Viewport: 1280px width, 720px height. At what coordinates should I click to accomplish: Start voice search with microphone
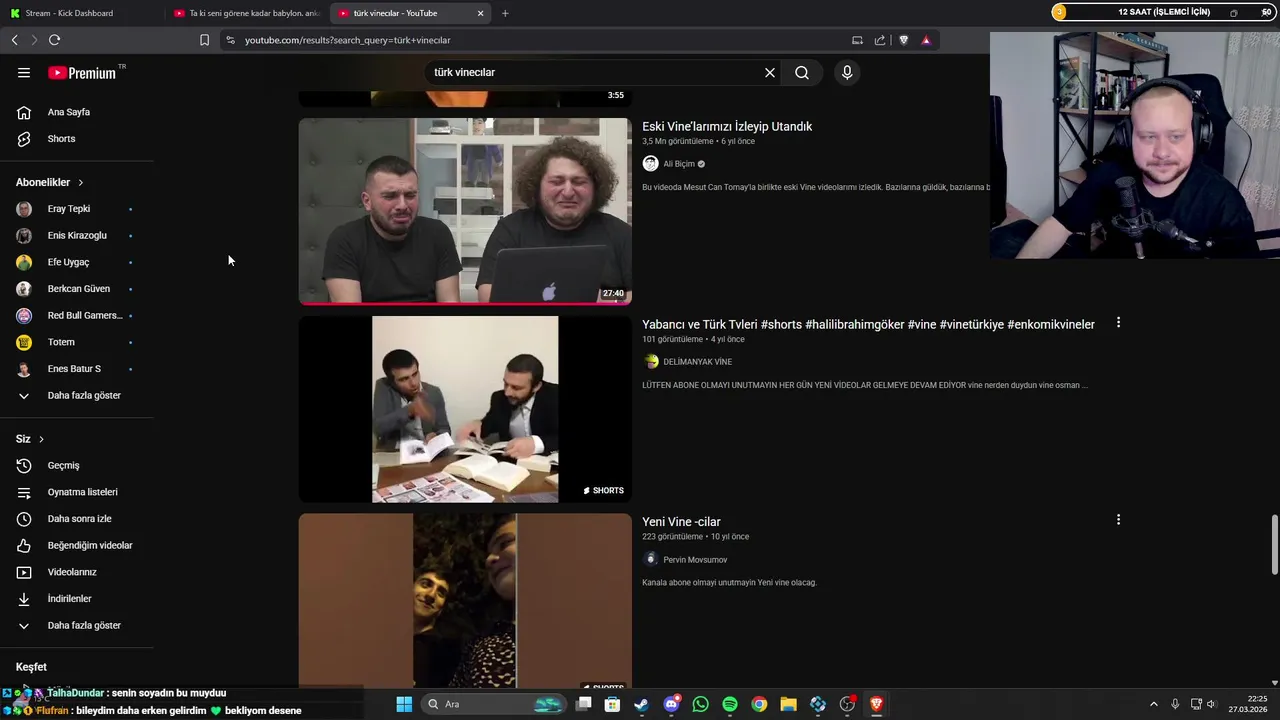[x=847, y=73]
